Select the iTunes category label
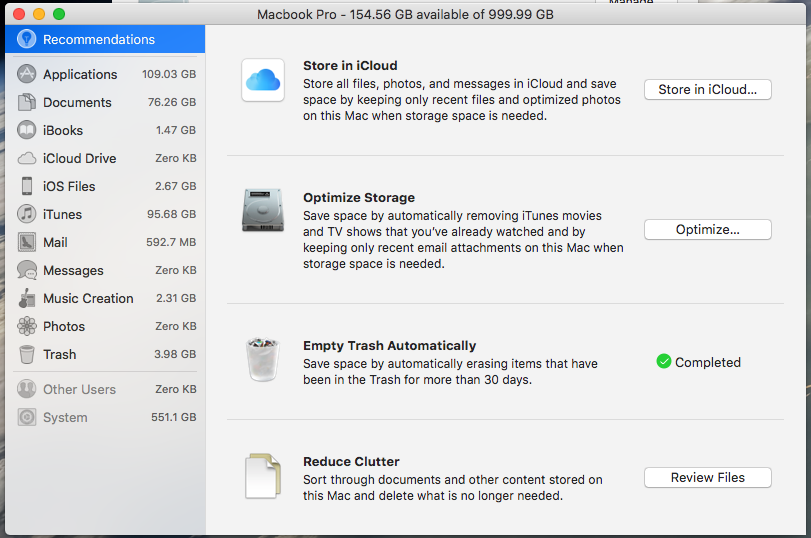The image size is (811, 538). coord(63,214)
